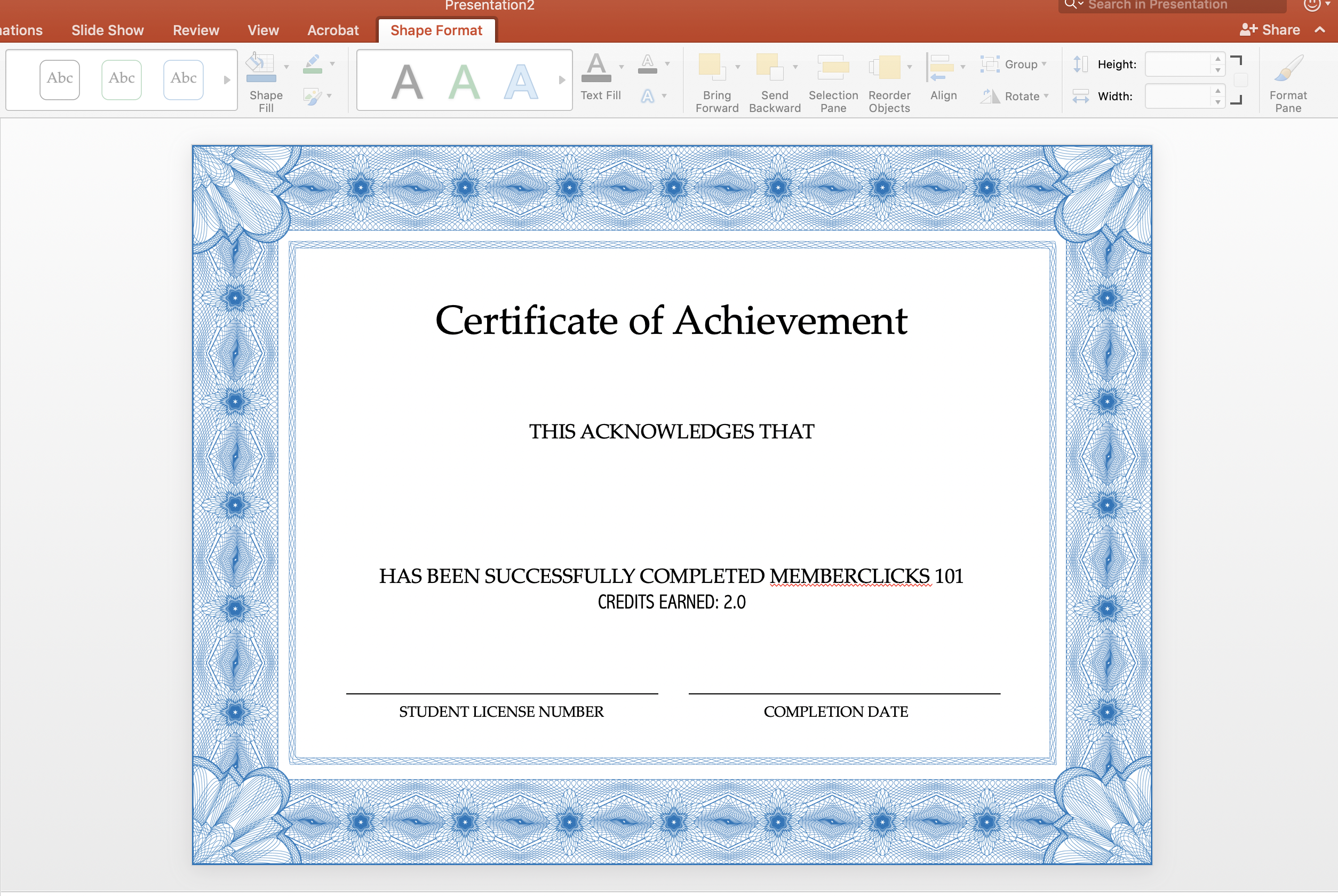Click the Send Backward icon
The width and height of the screenshot is (1338, 896).
coord(770,67)
